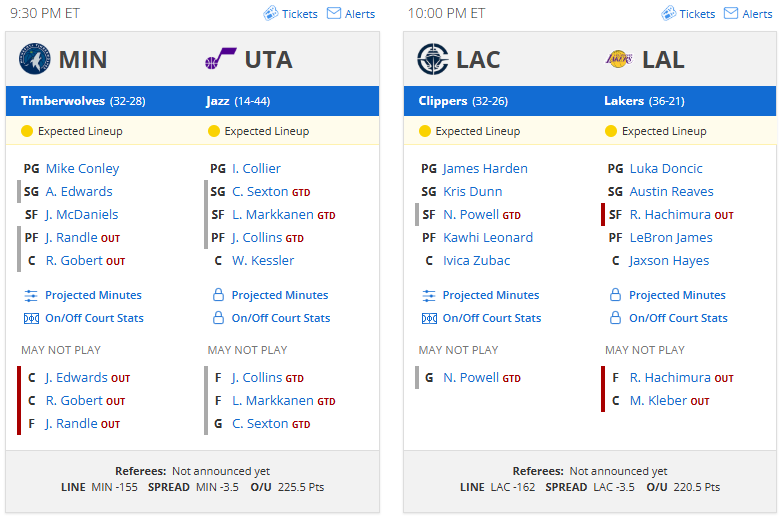Click the Lakers team logo

(619, 59)
